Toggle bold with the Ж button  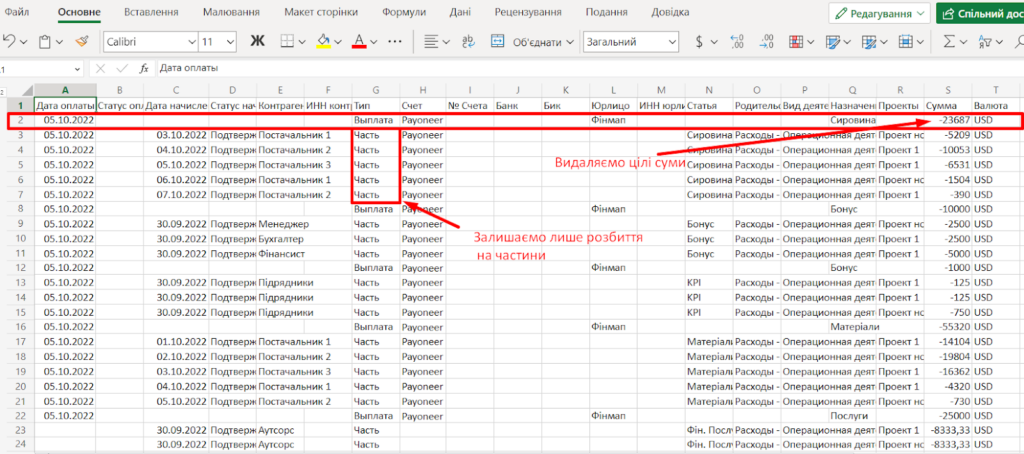click(257, 42)
